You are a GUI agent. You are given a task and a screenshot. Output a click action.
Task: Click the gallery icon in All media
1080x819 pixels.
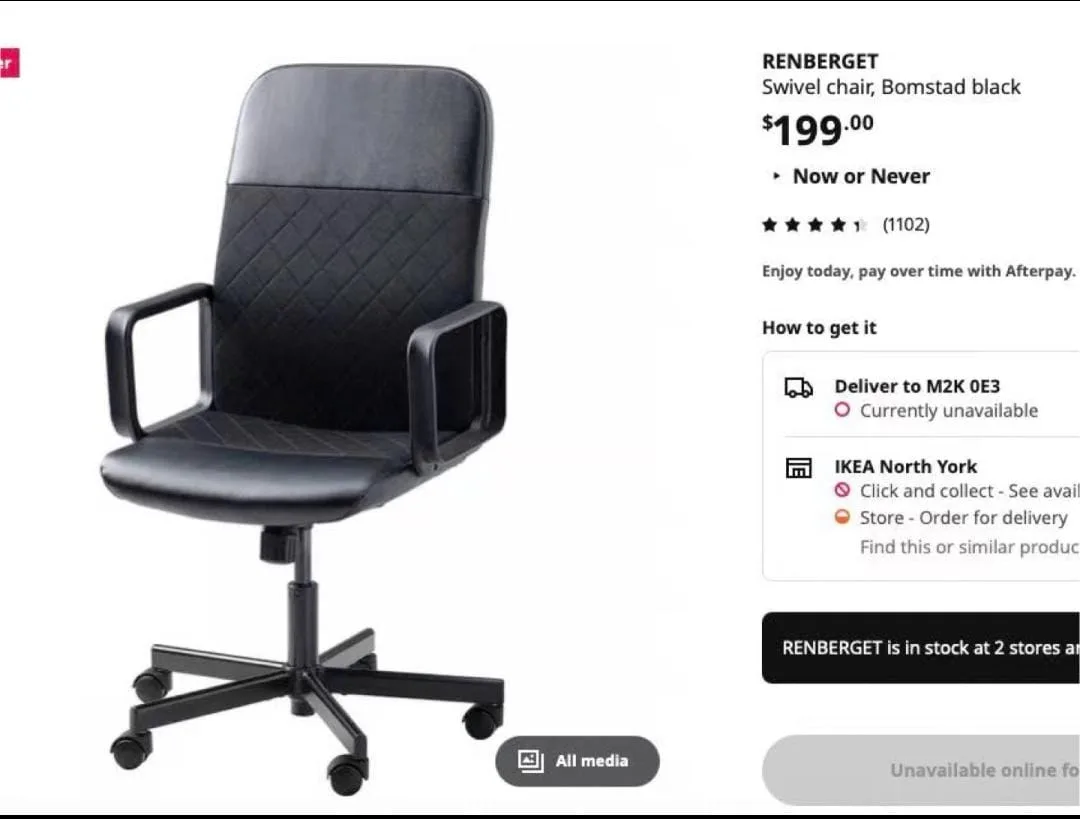pos(530,760)
